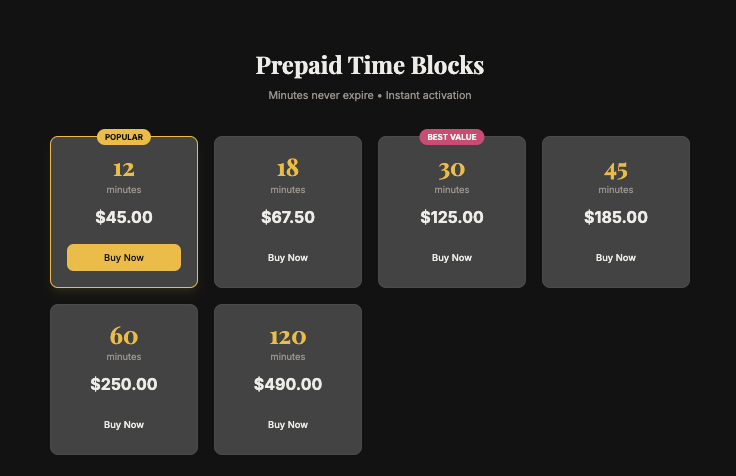Select the POPULAR badge
Viewport: 736px width, 476px height.
pyautogui.click(x=124, y=137)
